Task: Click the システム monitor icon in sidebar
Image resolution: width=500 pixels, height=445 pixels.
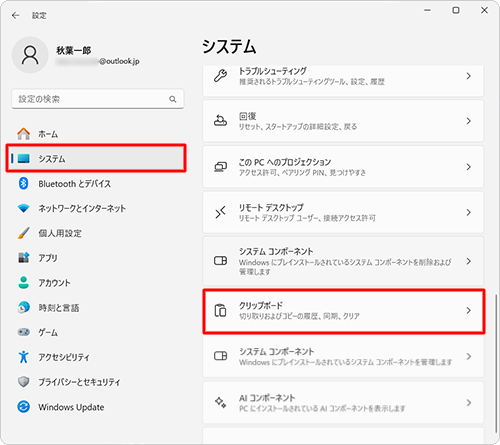Action: 24,159
